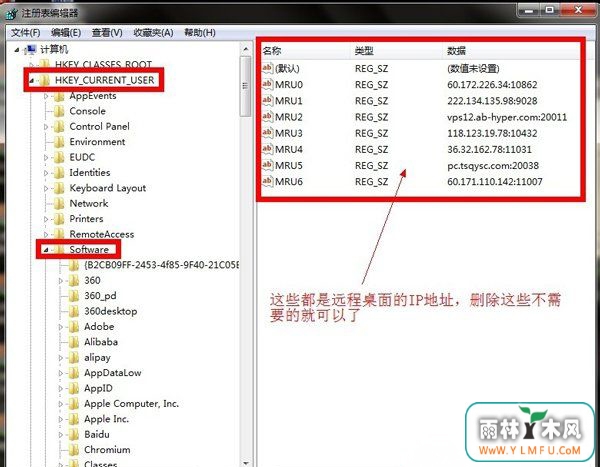This screenshot has height=467, width=600.
Task: Click the Apple Inc. folder icon
Action: 74,419
